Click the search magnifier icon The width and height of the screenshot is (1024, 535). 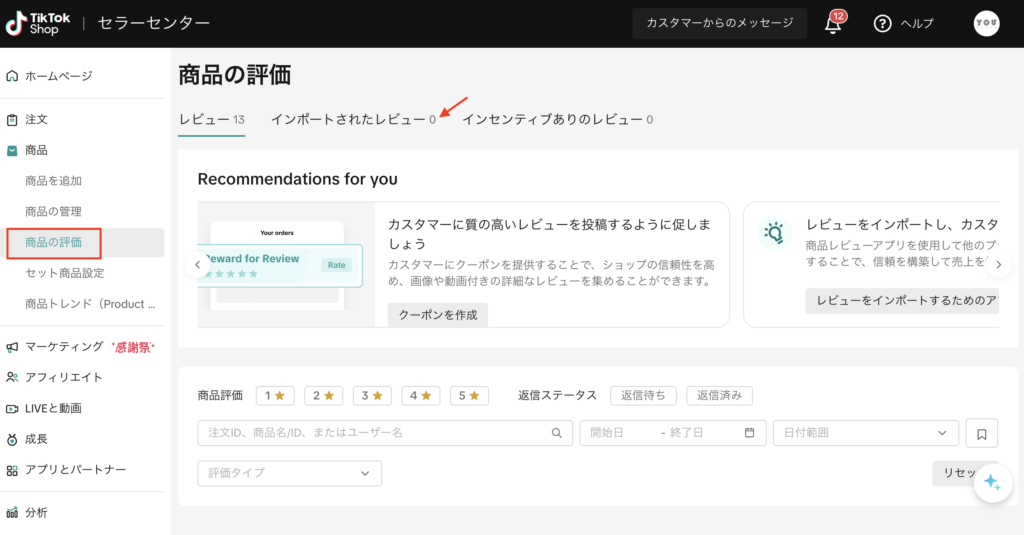click(557, 433)
